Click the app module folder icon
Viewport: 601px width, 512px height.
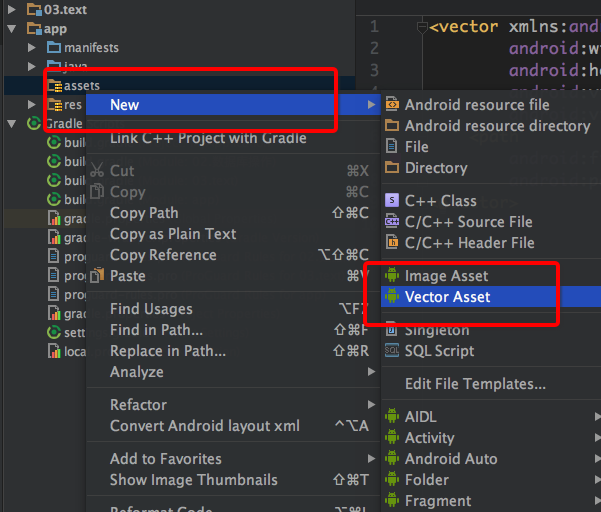click(34, 29)
